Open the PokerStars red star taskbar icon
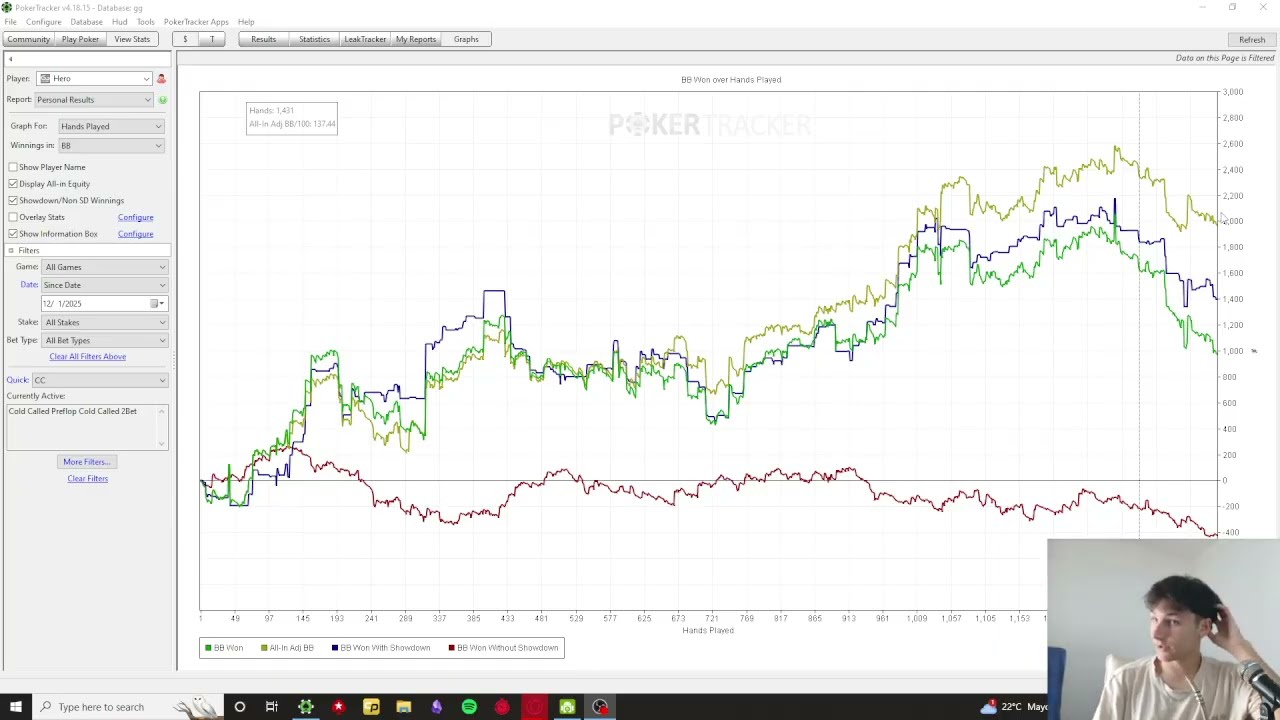Image resolution: width=1280 pixels, height=720 pixels. tap(338, 707)
